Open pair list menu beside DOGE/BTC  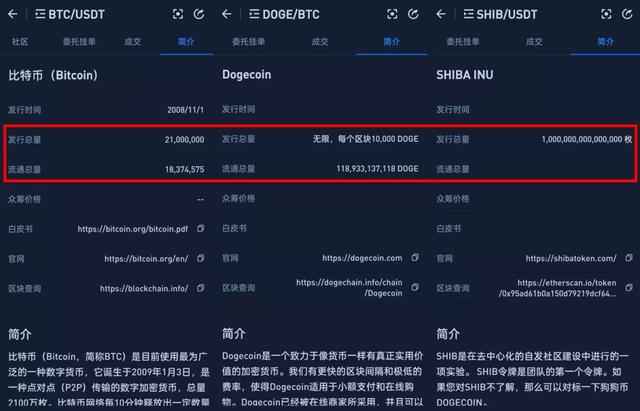[254, 14]
